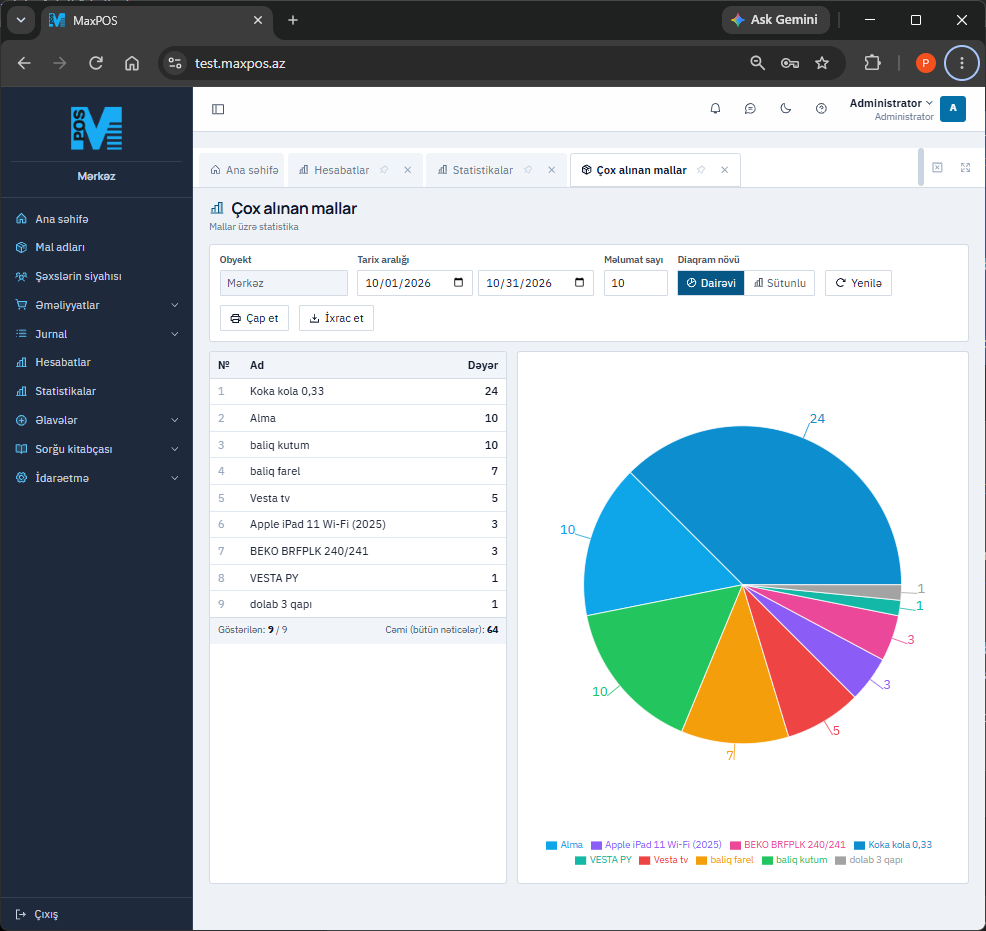This screenshot has width=986, height=931.
Task: Toggle BEKO BRFPLK 240/241 legend entry
Action: tap(787, 845)
